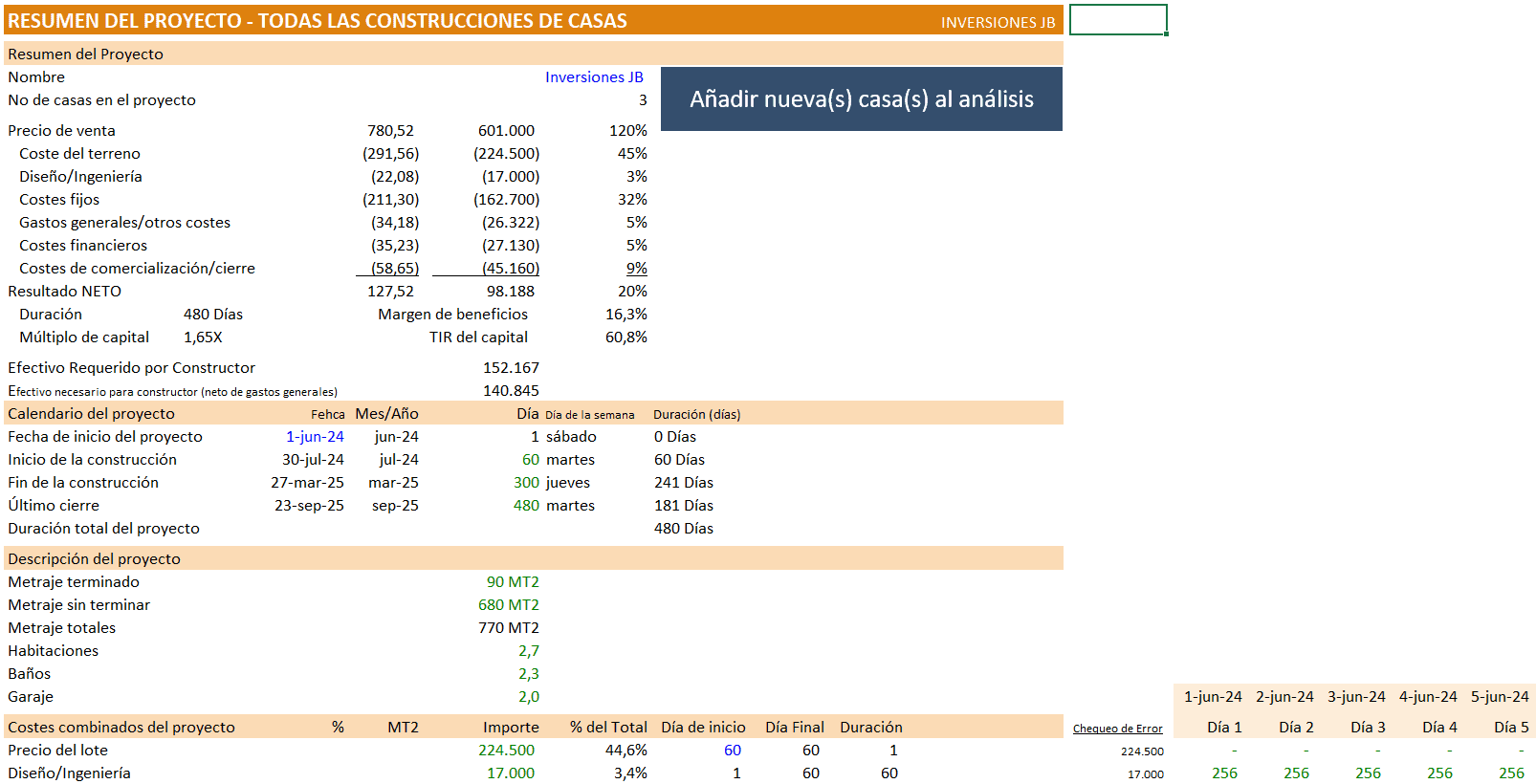Open the 'Chequeo de Error' link

(1117, 729)
